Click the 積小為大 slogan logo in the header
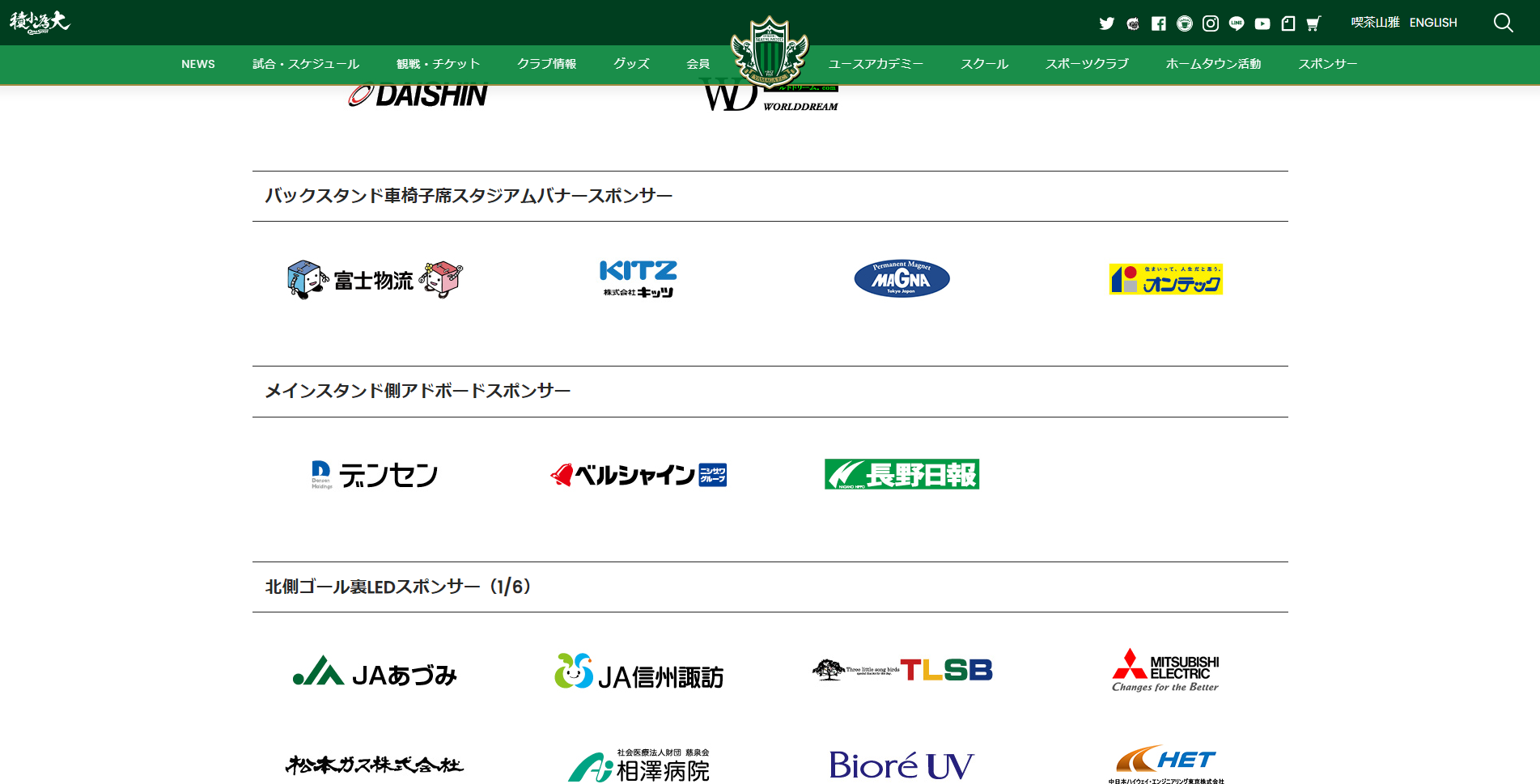Image resolution: width=1540 pixels, height=784 pixels. (x=40, y=22)
